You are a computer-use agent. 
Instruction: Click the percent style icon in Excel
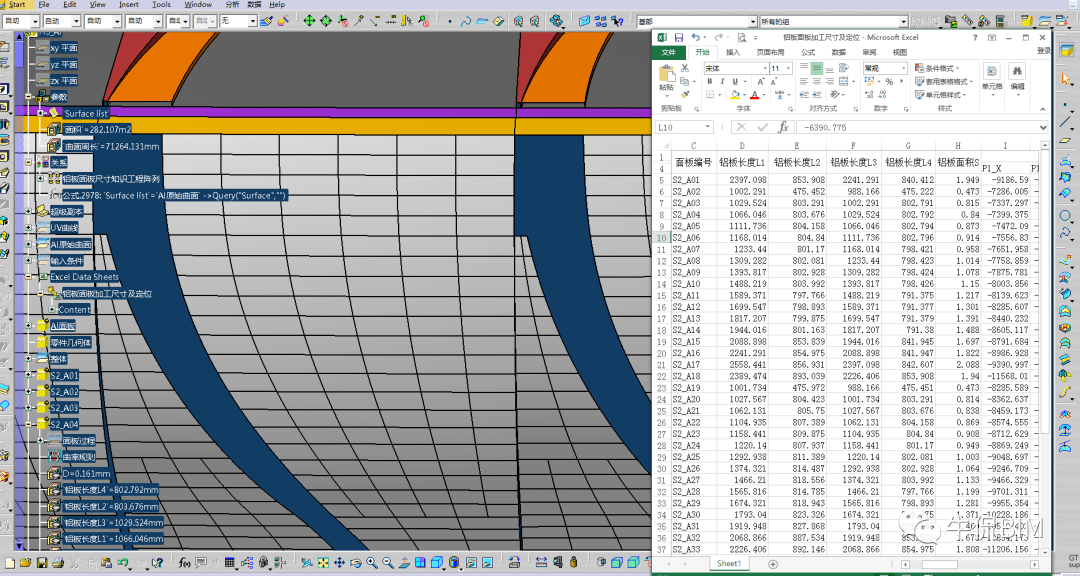coord(889,81)
